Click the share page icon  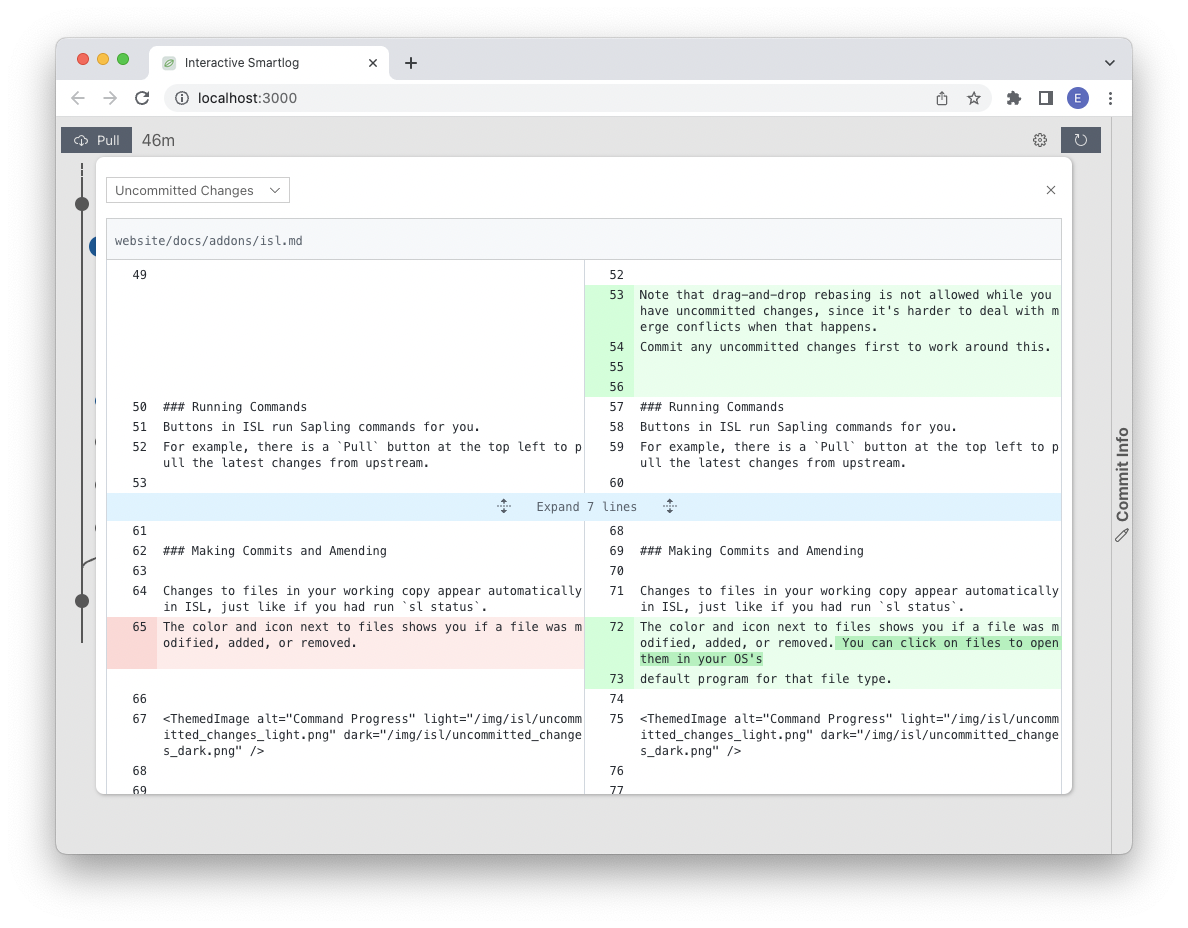942,98
